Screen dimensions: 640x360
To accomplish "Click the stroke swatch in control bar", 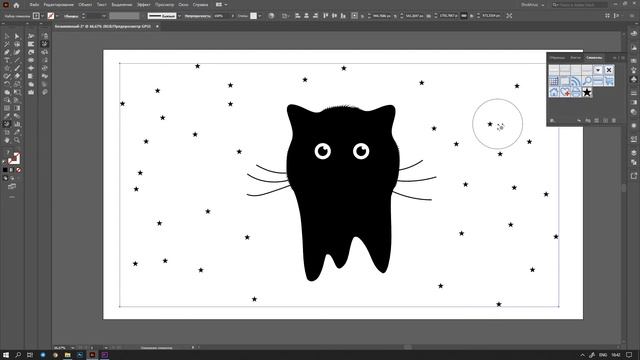I will pyautogui.click(x=51, y=16).
